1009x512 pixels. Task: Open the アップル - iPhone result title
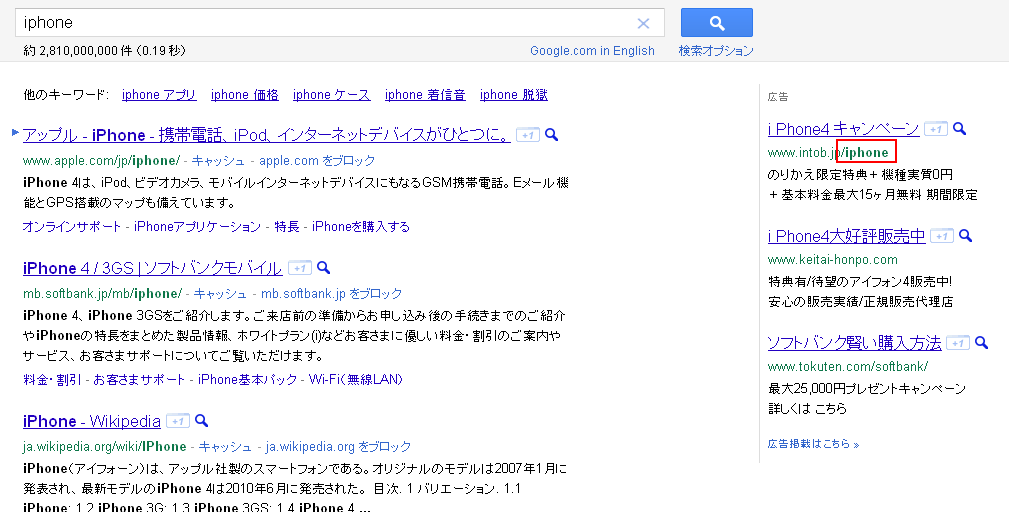(x=266, y=135)
